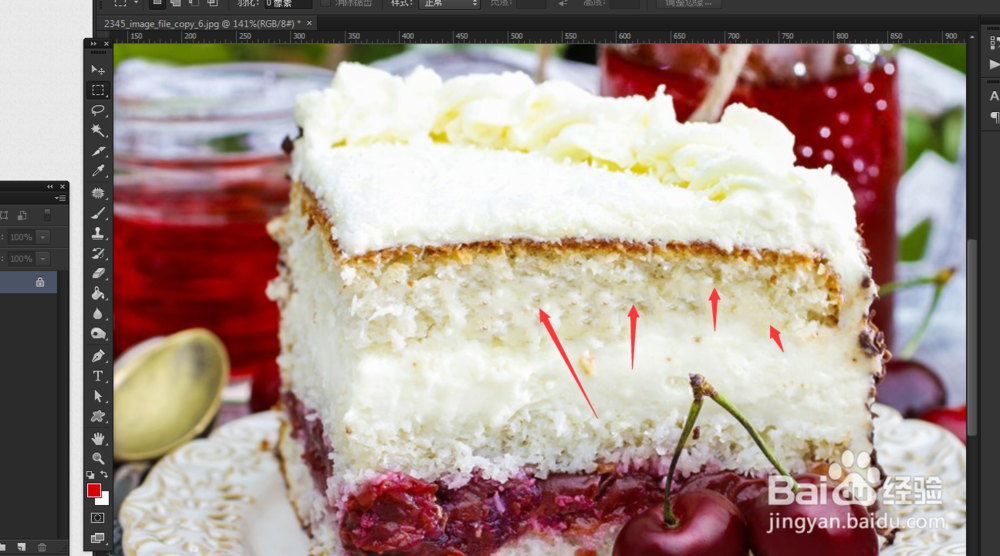
Task: Select the Brush tool
Action: (x=98, y=213)
